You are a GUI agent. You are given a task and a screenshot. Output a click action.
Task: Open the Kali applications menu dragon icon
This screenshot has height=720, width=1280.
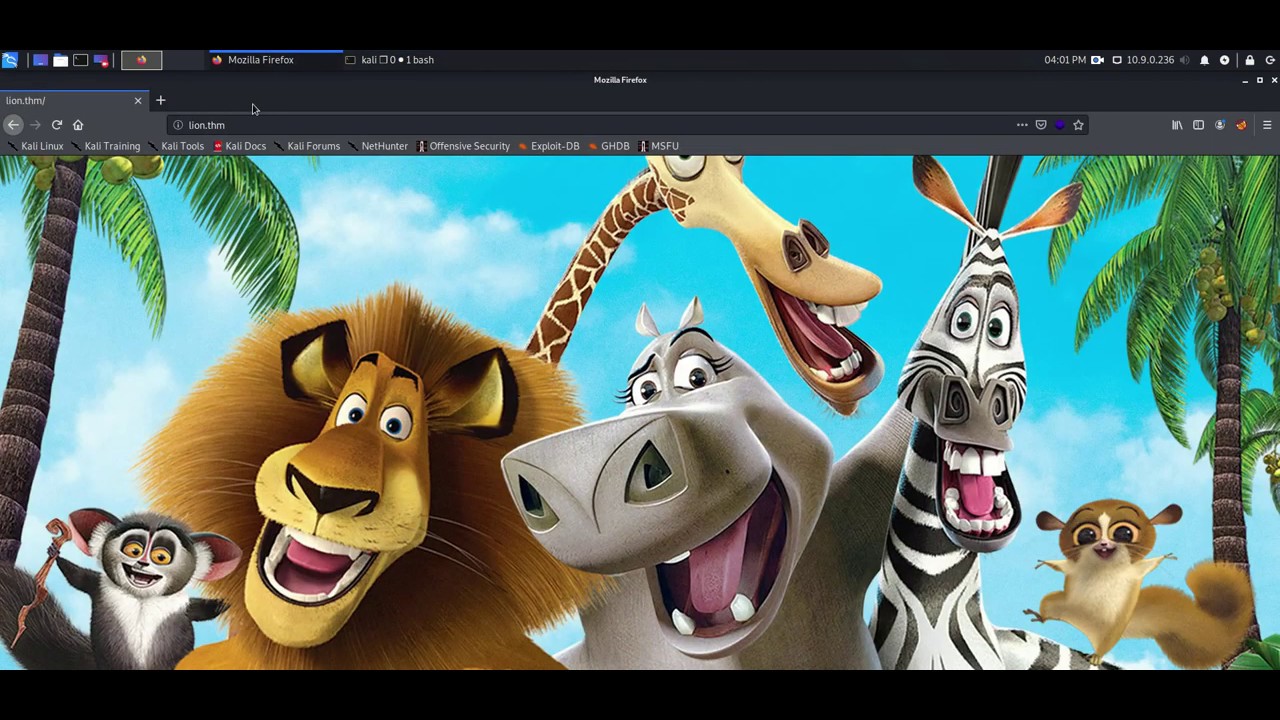(9, 60)
